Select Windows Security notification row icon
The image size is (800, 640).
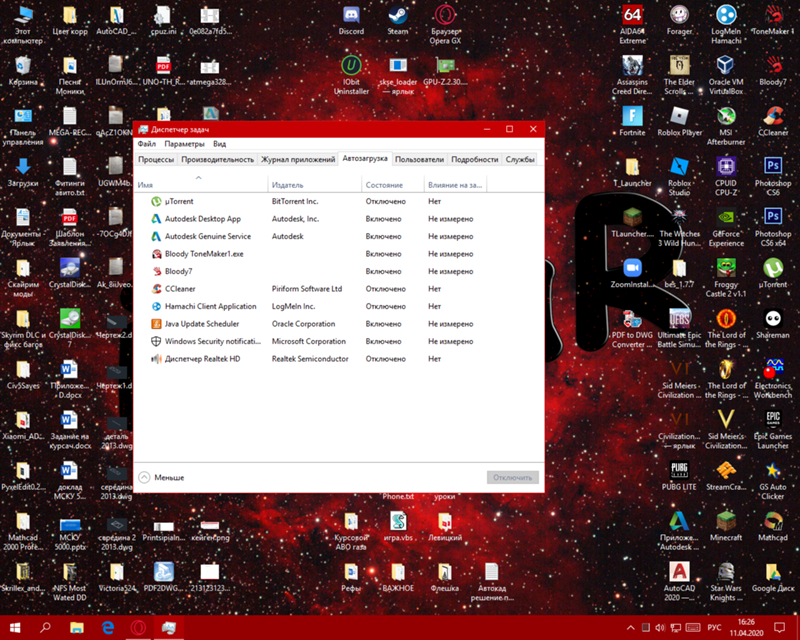coord(156,341)
